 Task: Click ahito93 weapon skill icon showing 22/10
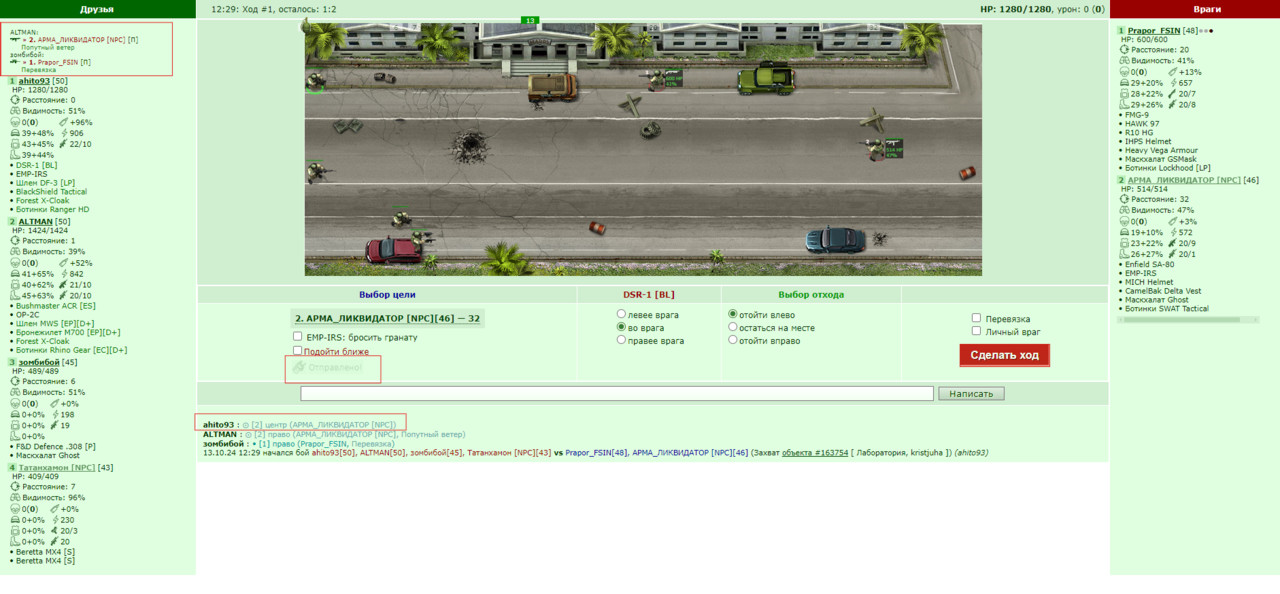(x=65, y=144)
